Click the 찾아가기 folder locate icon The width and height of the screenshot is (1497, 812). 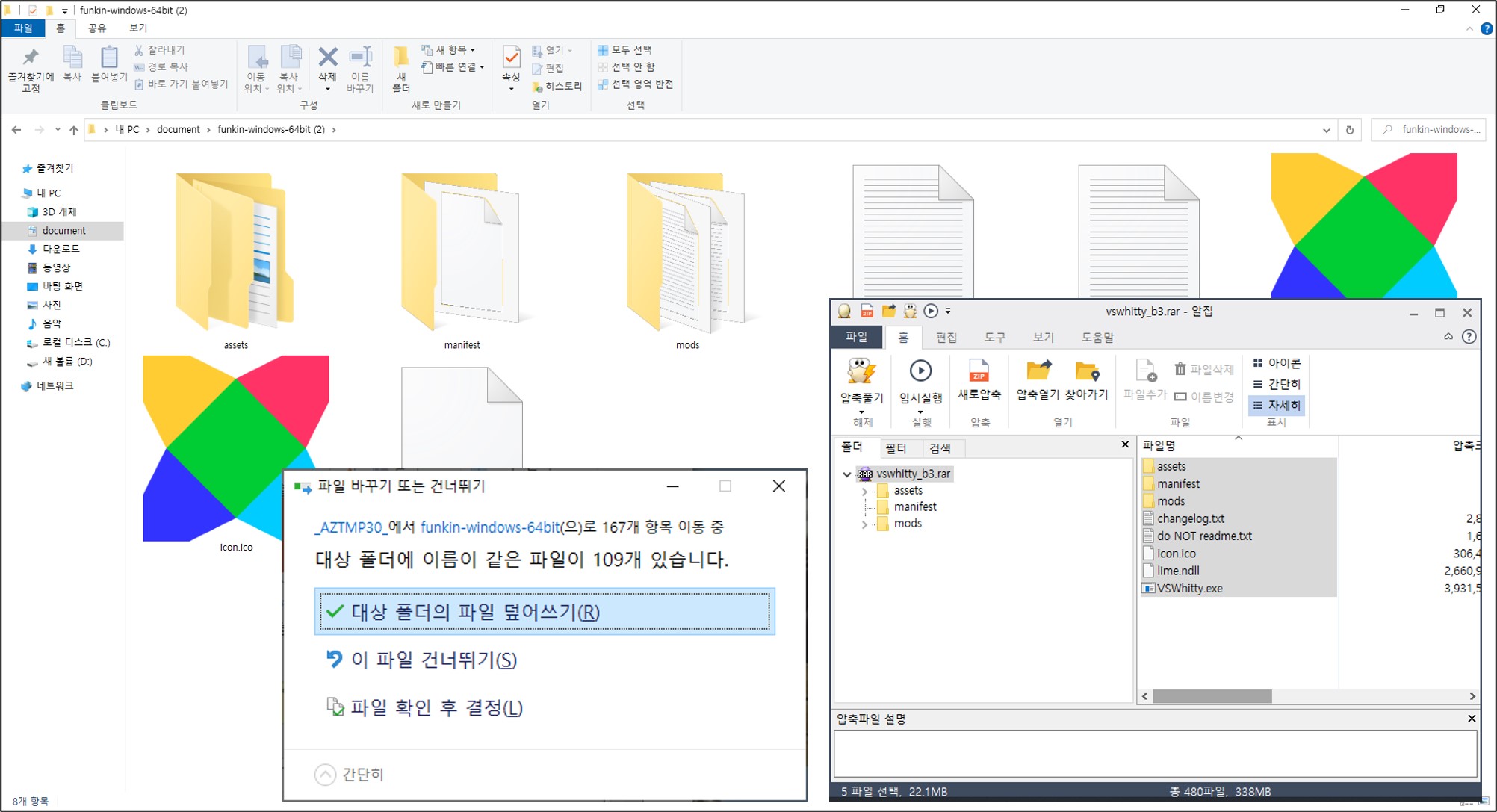point(1086,371)
